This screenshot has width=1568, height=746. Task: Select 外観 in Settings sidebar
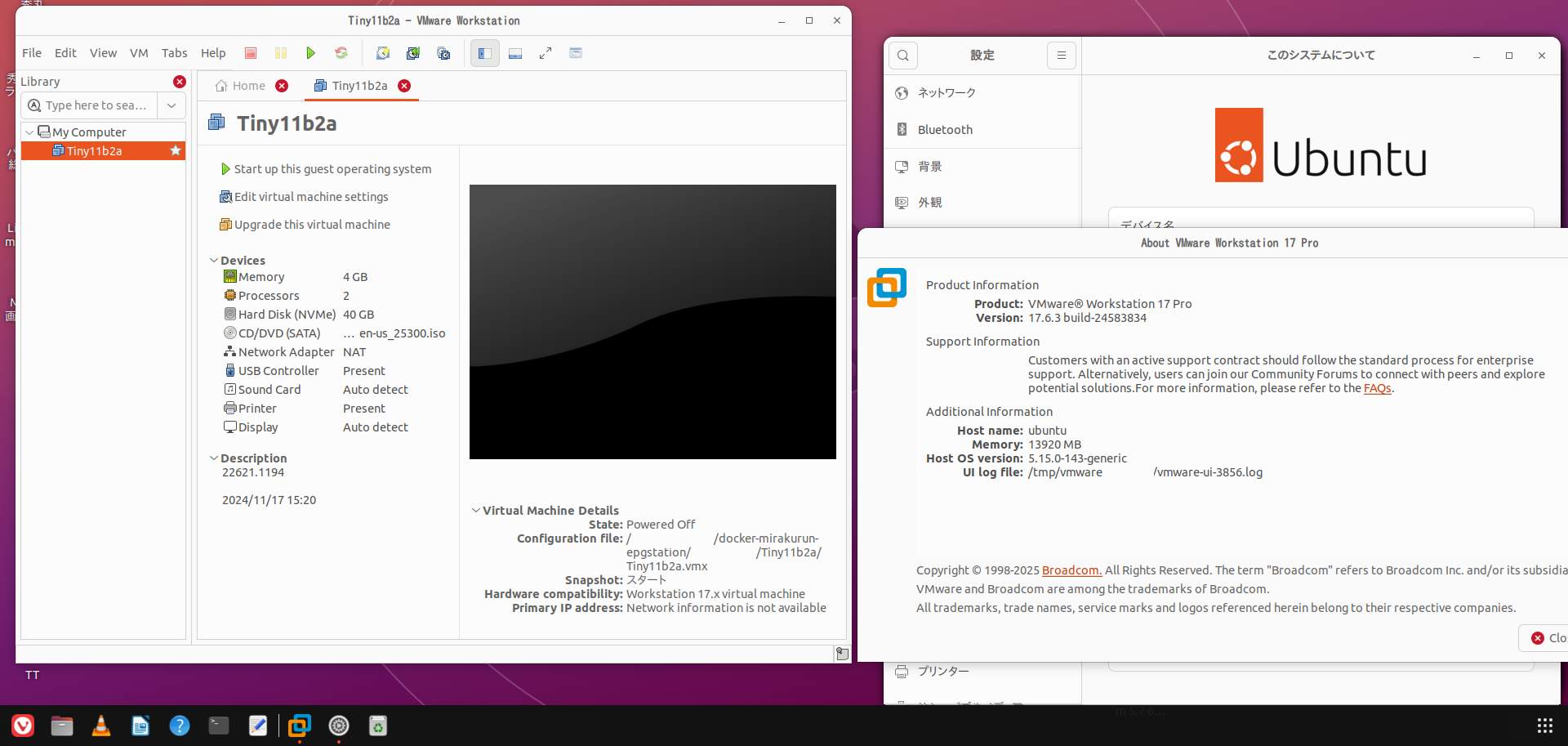coord(982,203)
